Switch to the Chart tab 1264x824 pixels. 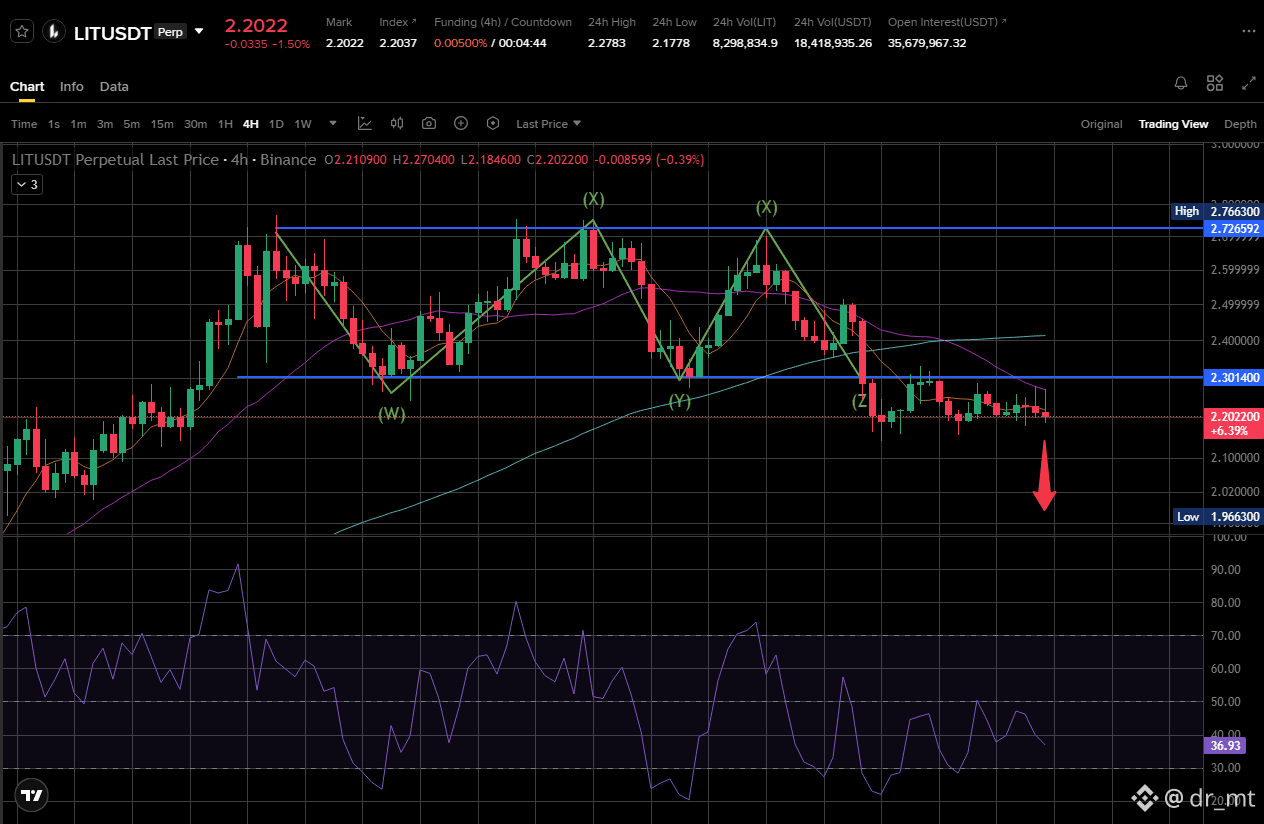27,86
